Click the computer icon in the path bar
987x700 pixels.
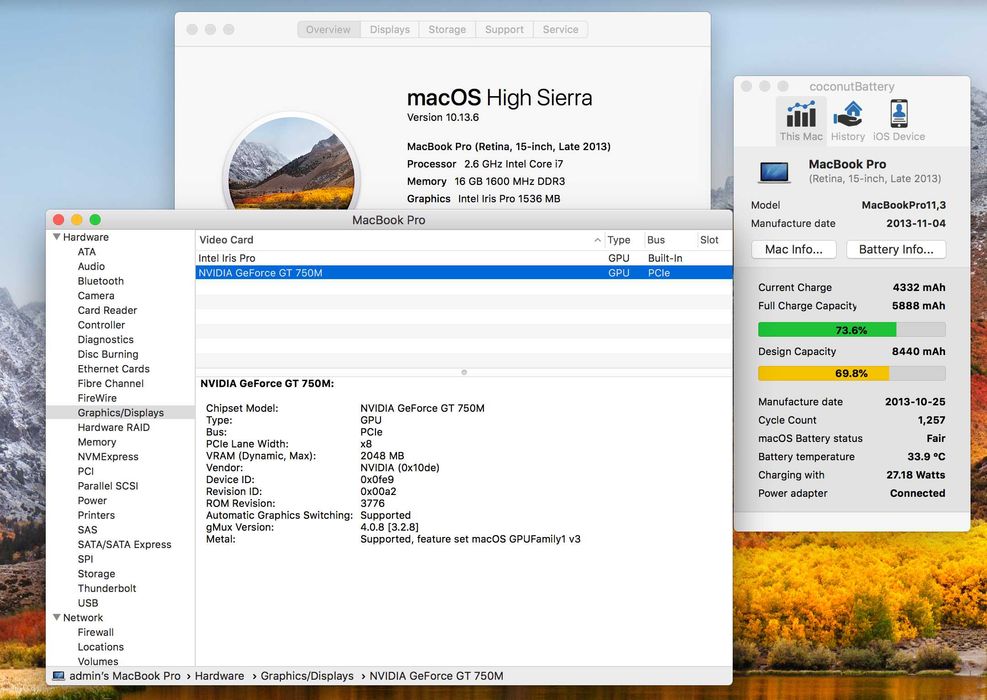tap(59, 675)
